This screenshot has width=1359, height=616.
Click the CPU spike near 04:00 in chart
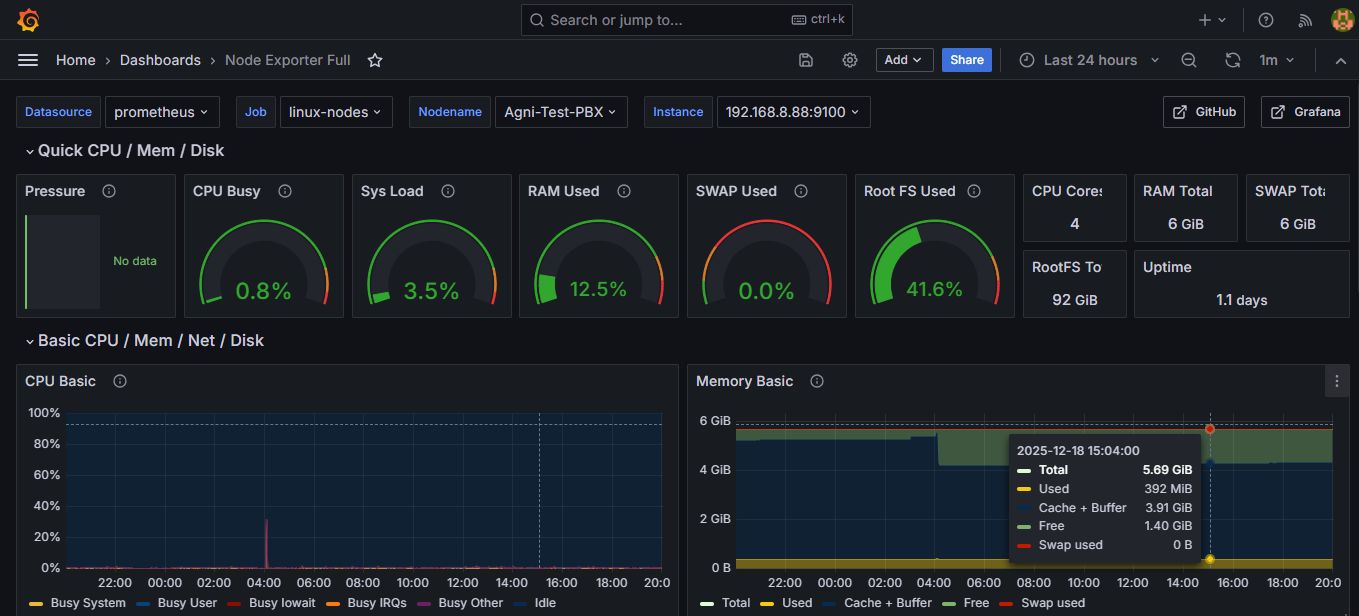(266, 543)
